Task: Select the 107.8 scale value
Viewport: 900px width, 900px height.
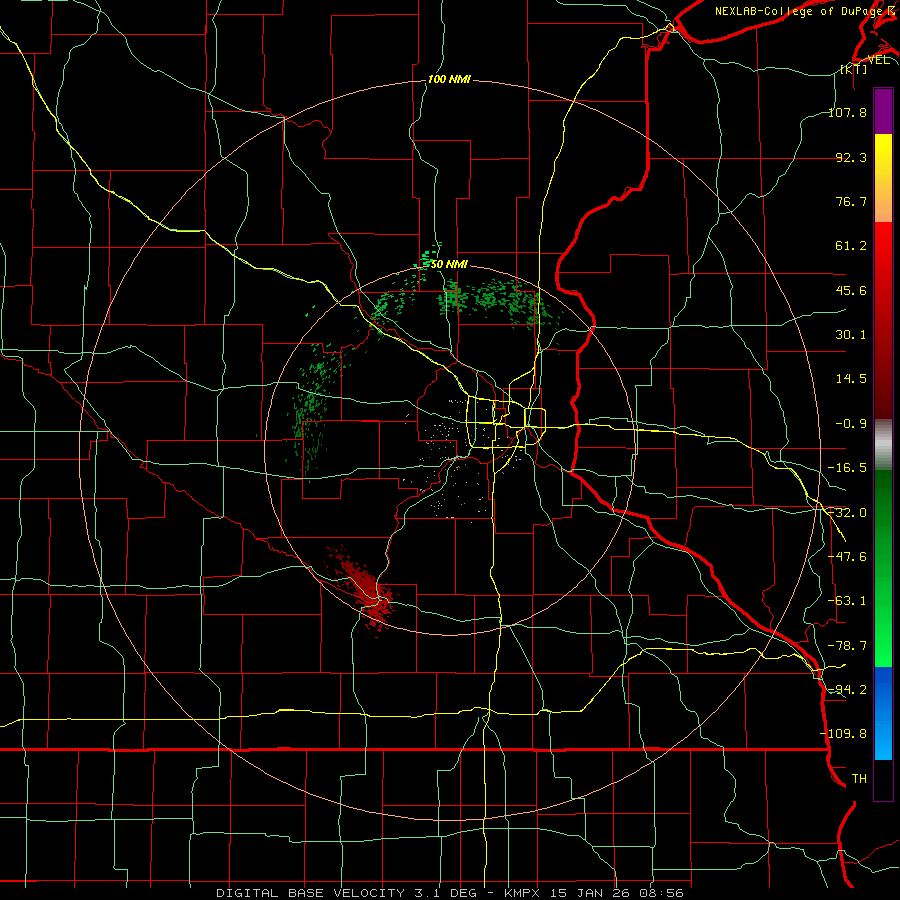Action: coord(847,112)
